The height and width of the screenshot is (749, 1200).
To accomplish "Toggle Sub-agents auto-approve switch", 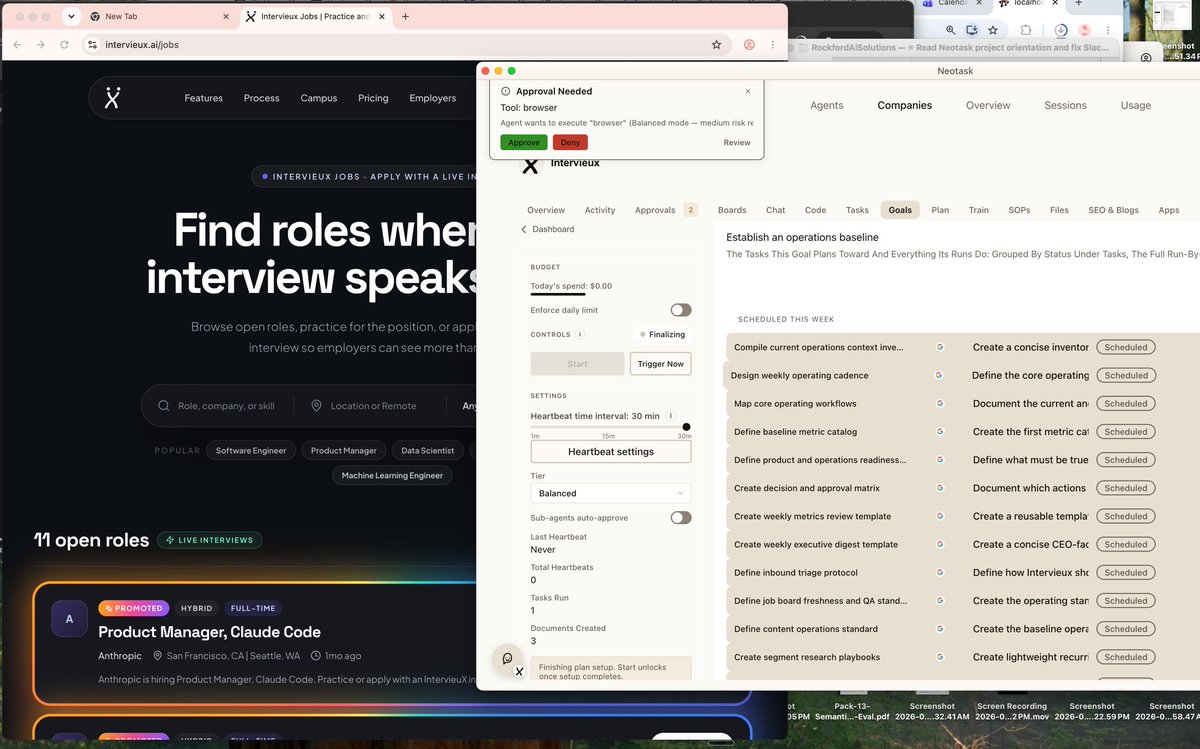I will [x=681, y=517].
